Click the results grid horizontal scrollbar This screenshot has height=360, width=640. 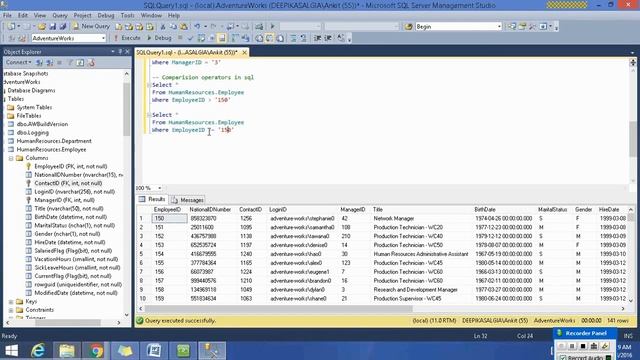(x=279, y=309)
